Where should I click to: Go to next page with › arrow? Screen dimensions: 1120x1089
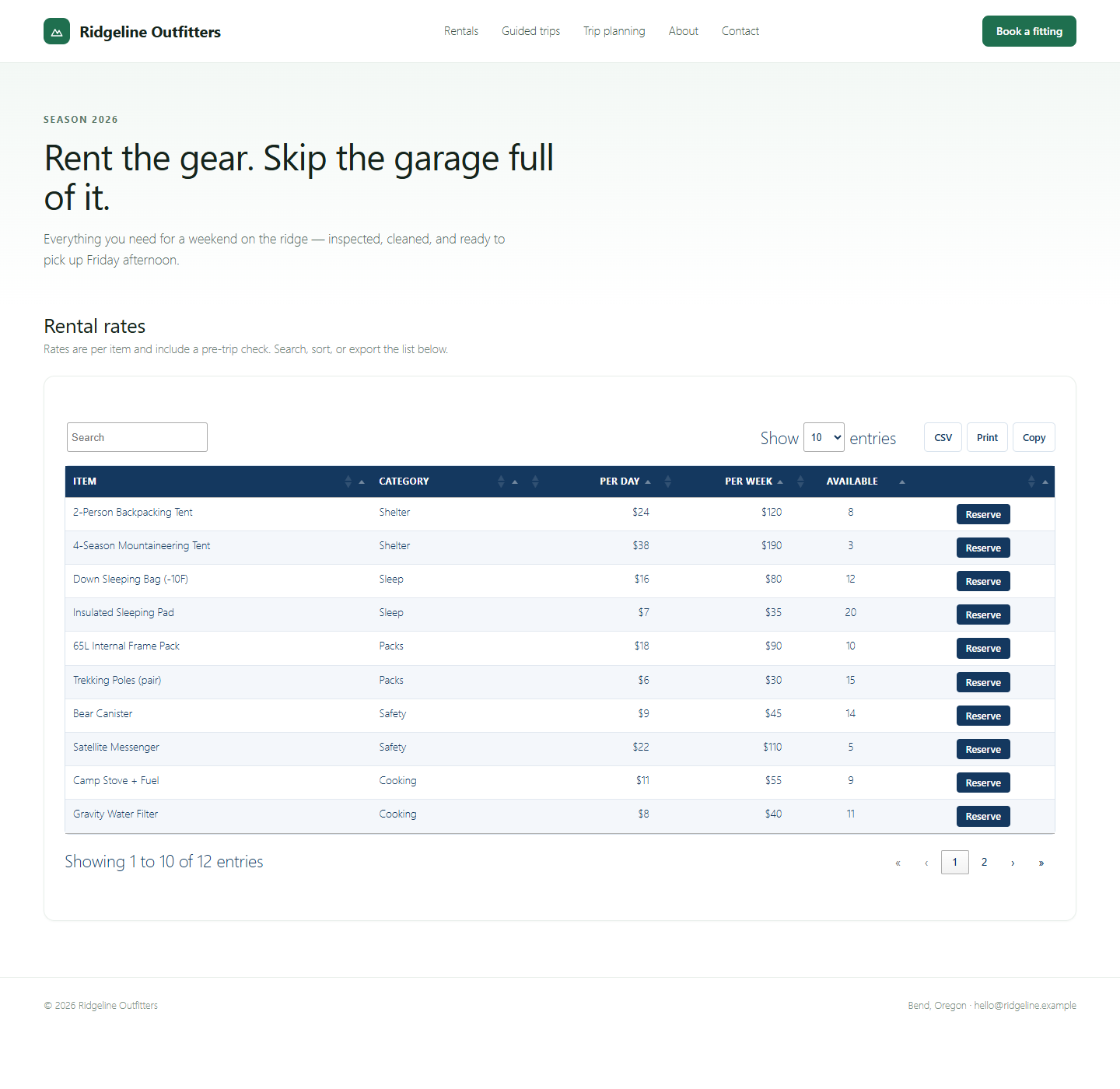[1013, 863]
